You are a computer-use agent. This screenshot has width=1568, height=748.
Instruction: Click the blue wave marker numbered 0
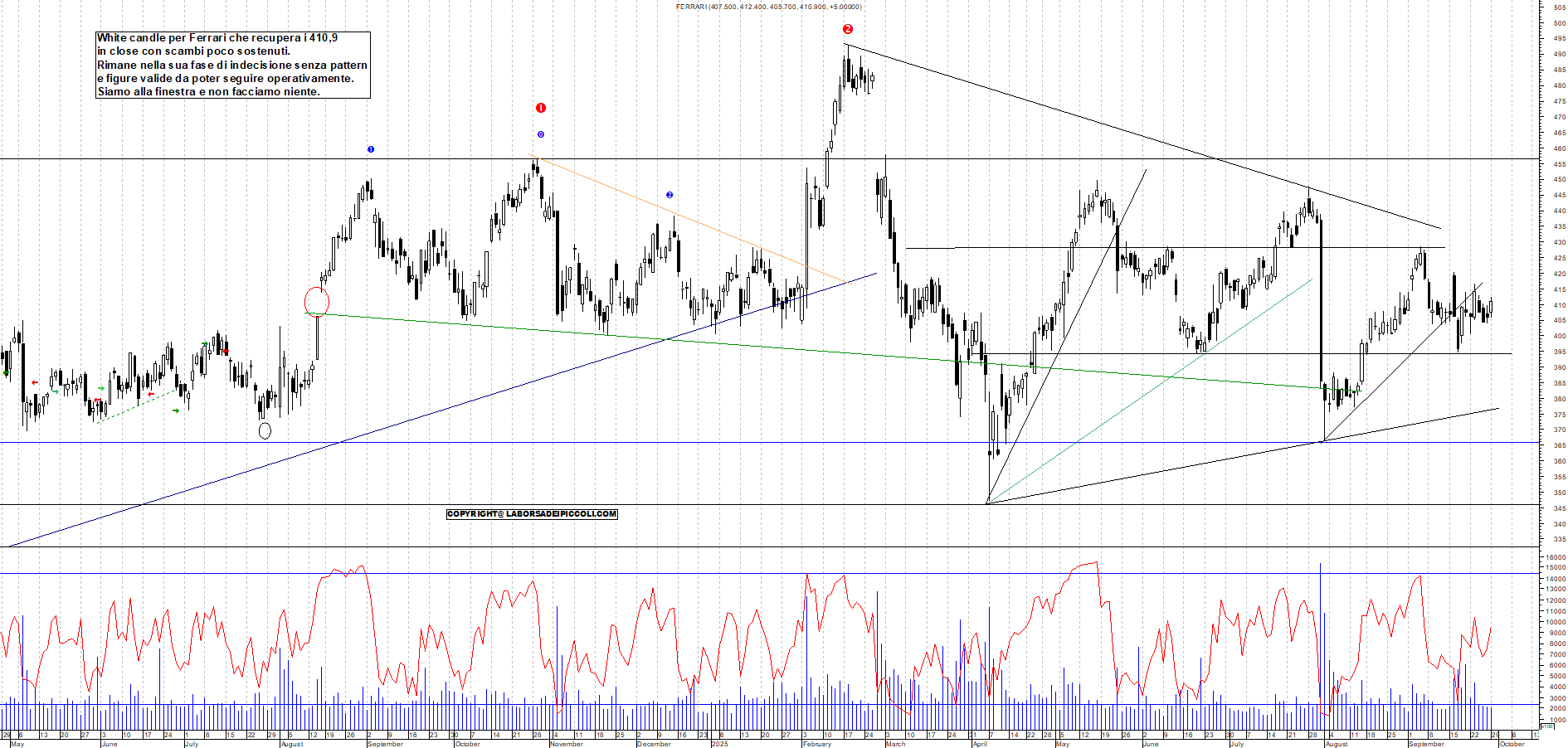point(541,134)
